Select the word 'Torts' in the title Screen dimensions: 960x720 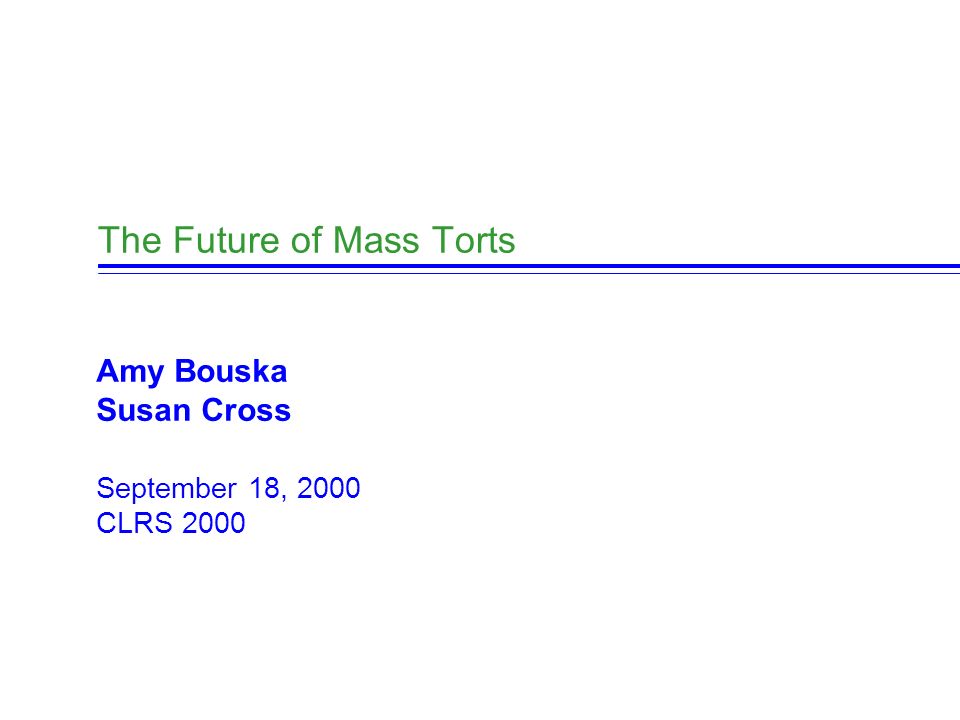coord(473,240)
